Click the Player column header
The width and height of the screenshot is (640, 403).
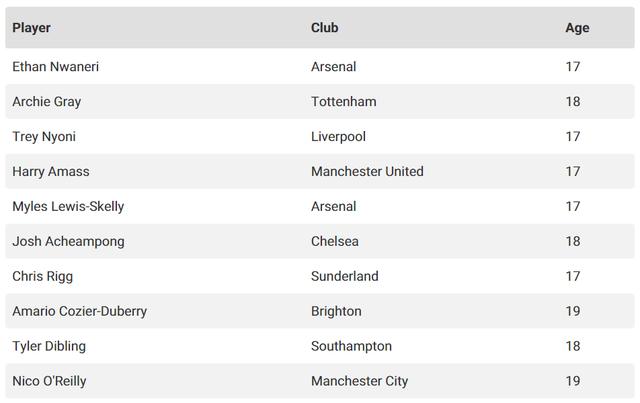point(31,28)
